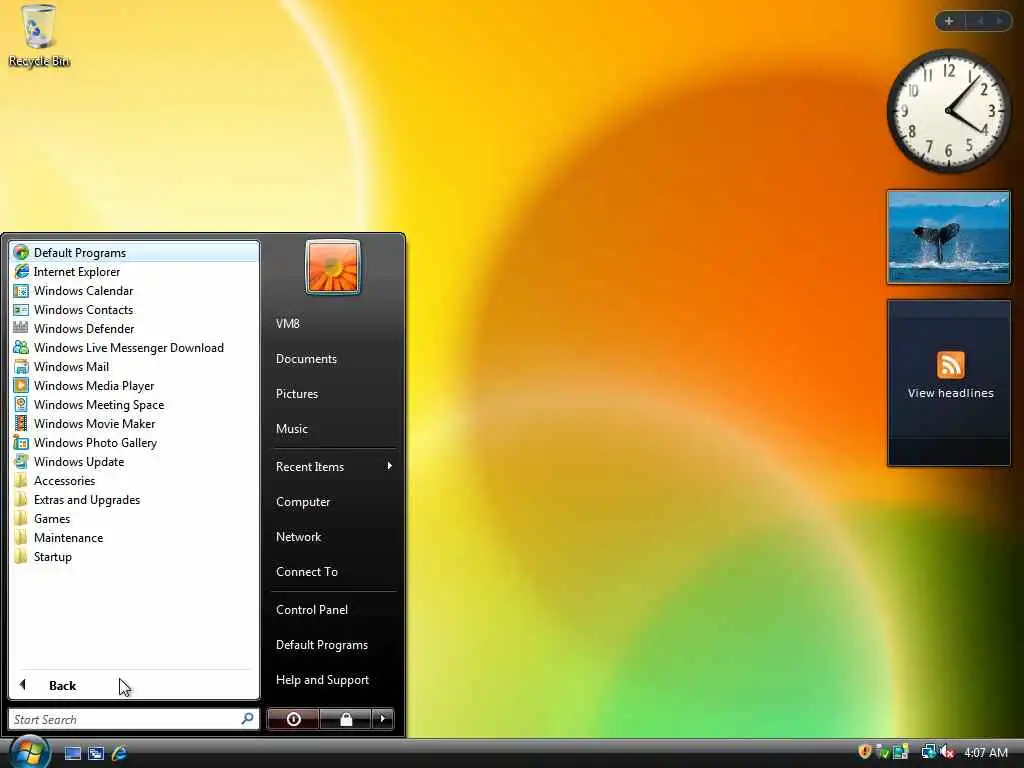Expand the Accessories folder

[x=134, y=481]
